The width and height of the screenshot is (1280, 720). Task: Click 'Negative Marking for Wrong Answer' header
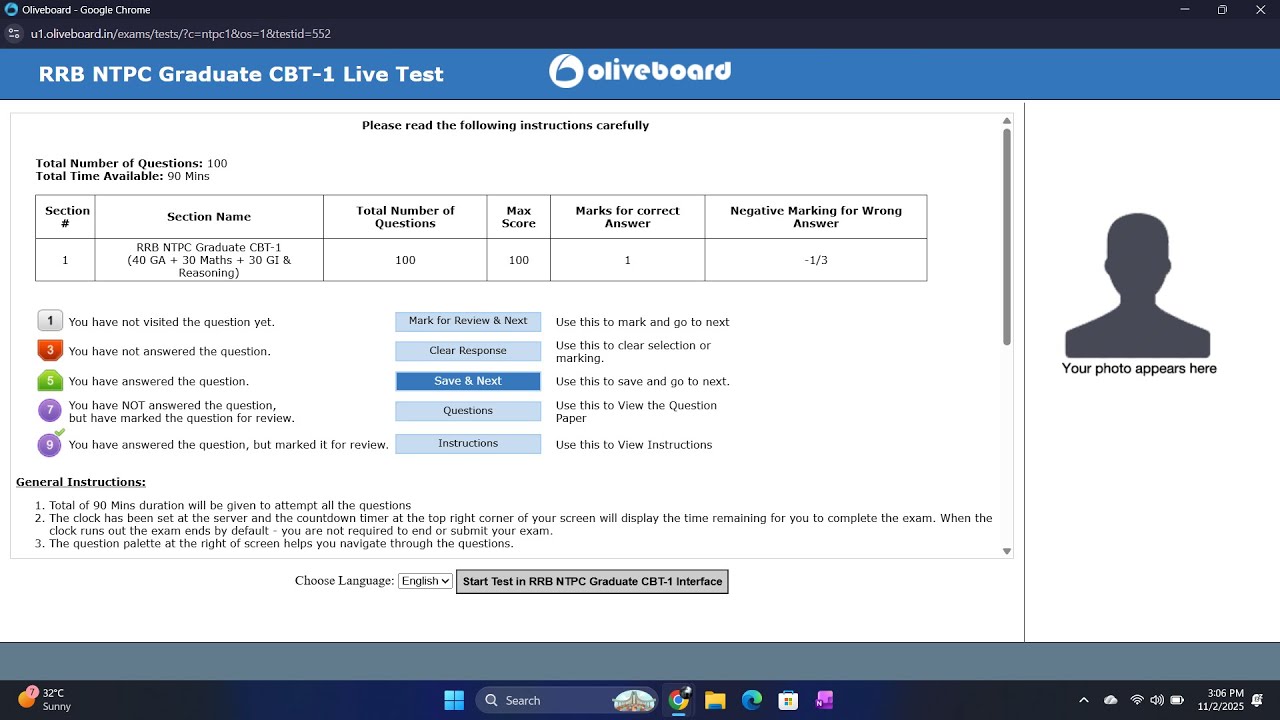pos(816,217)
